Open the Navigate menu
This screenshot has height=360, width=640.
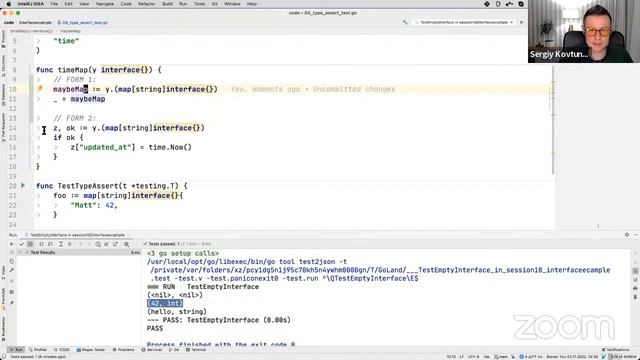[105, 4]
